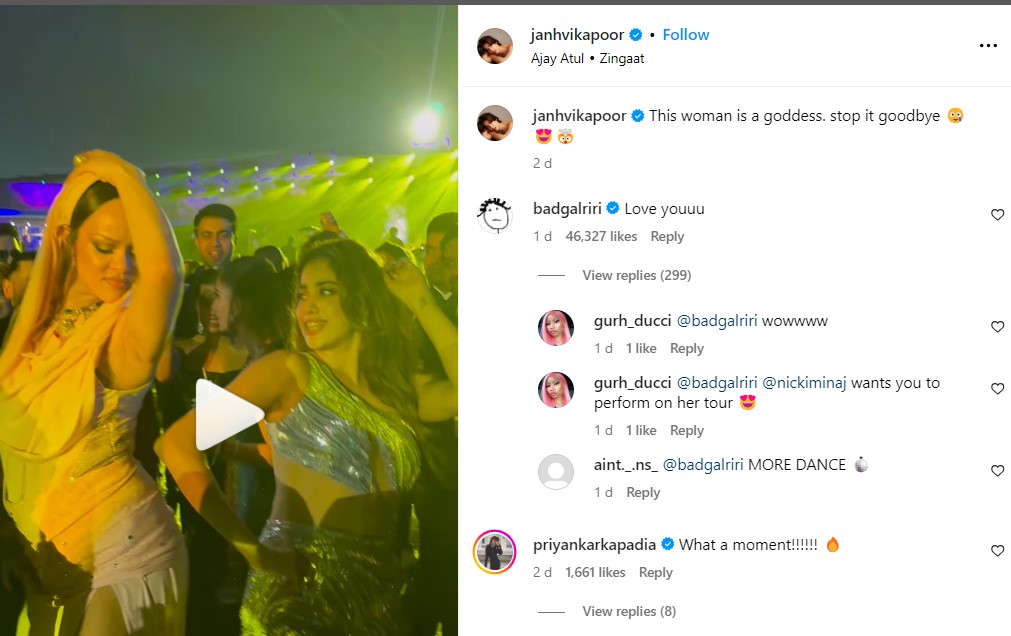Like the 'MORE DANCE' reply heart

(x=997, y=471)
